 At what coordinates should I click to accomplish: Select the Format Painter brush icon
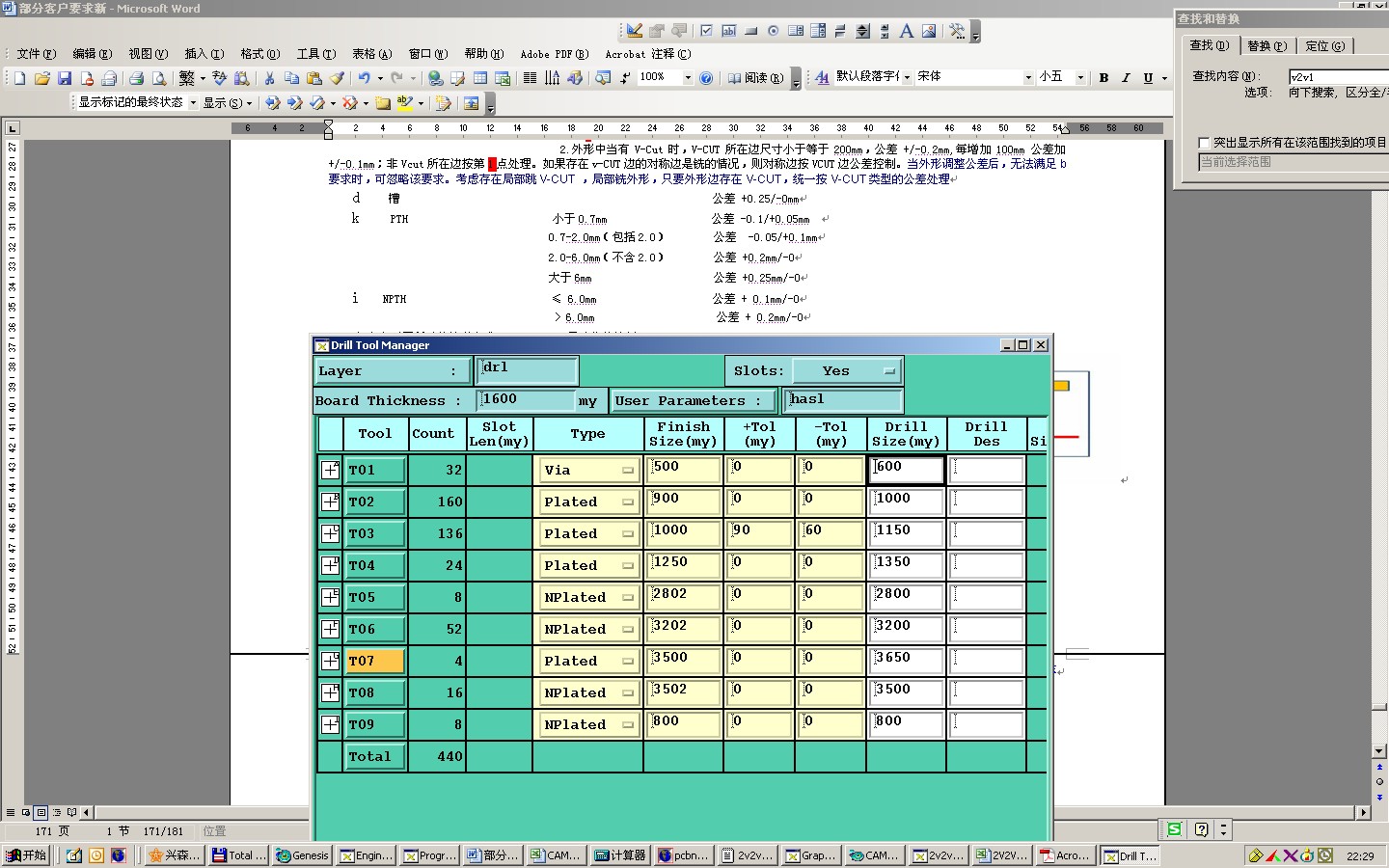(336, 78)
